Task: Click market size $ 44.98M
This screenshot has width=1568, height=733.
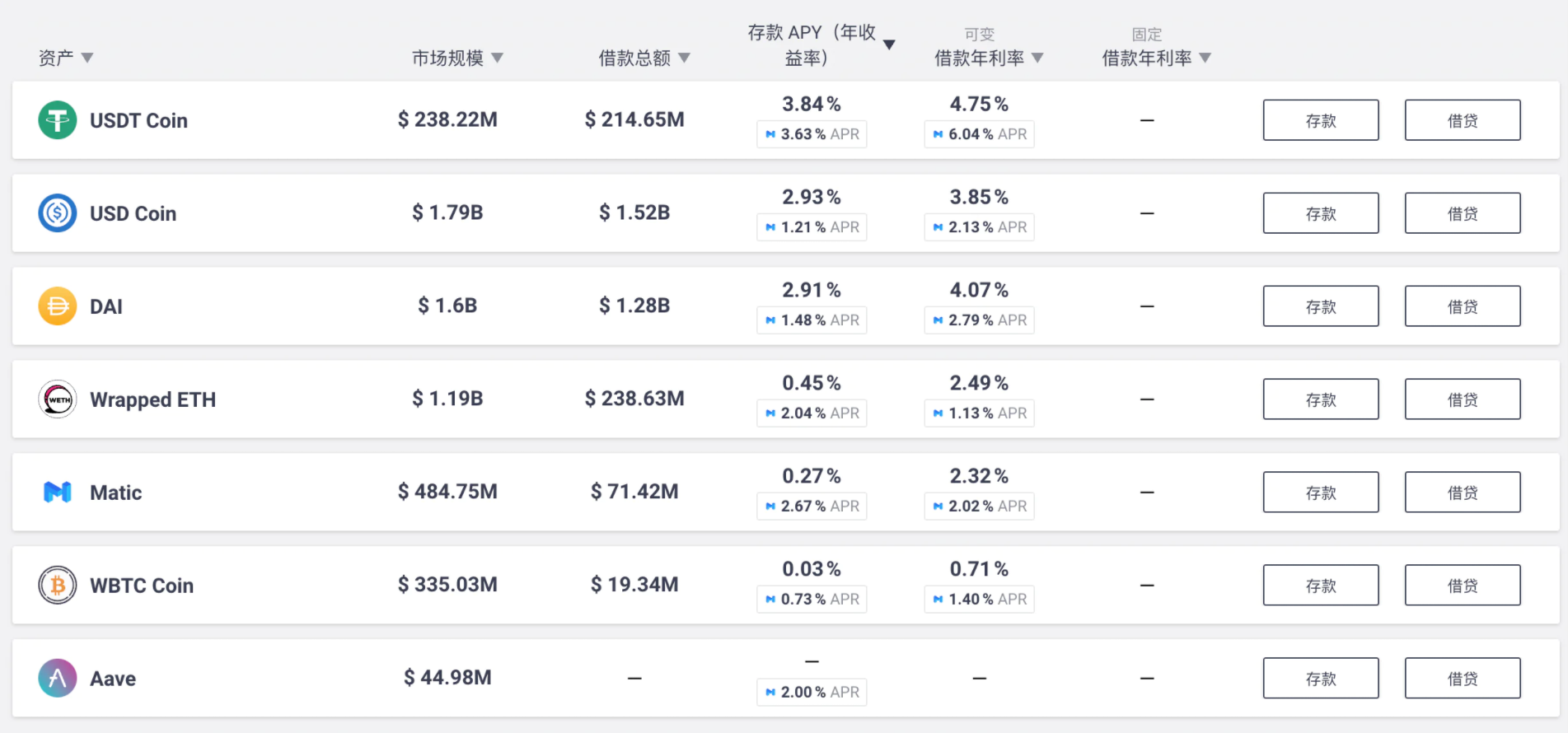Action: pos(447,678)
